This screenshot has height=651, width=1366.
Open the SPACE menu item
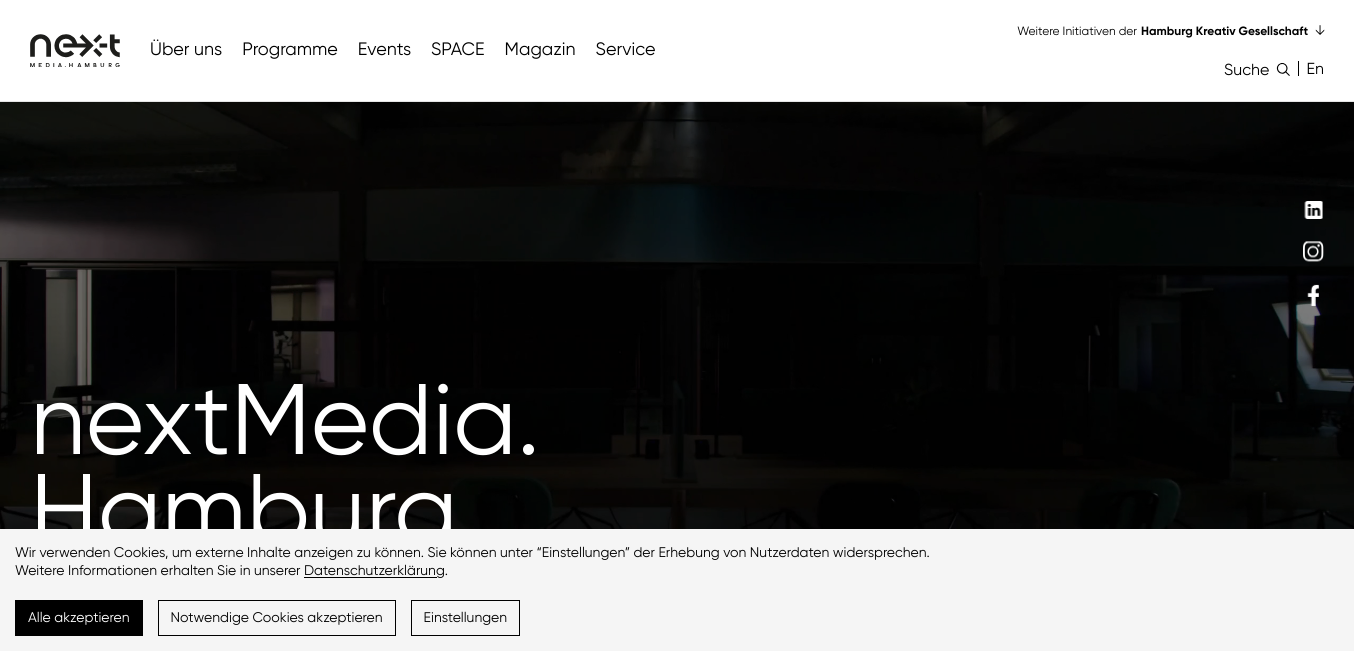(458, 49)
